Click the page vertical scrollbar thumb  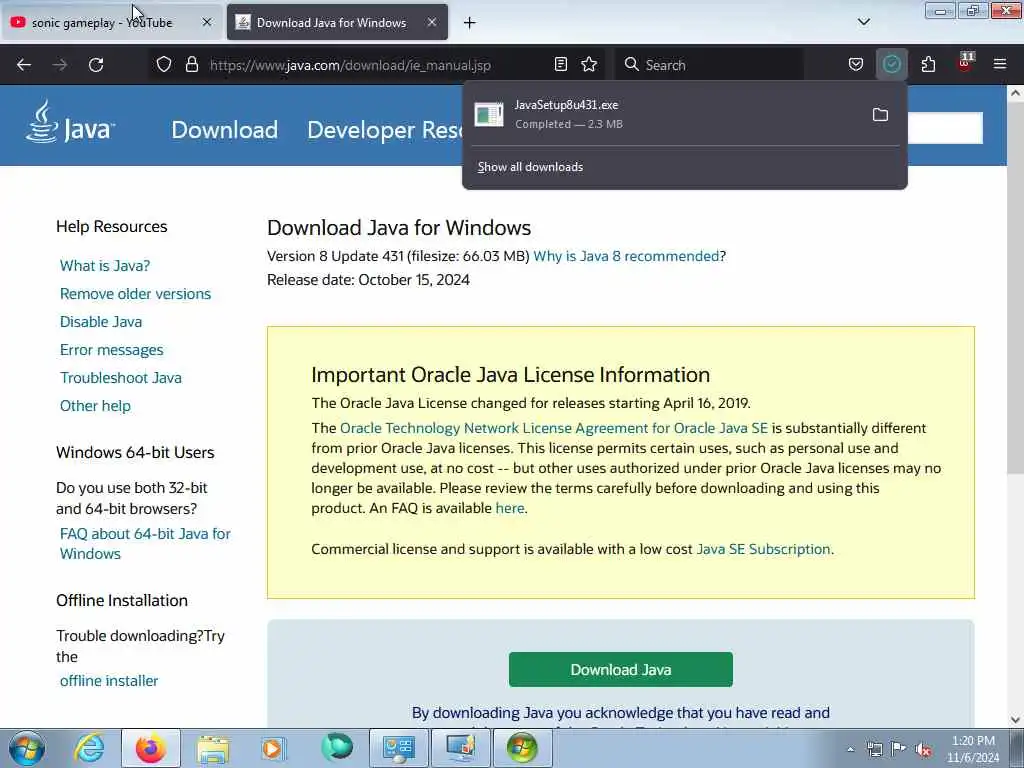(1015, 289)
